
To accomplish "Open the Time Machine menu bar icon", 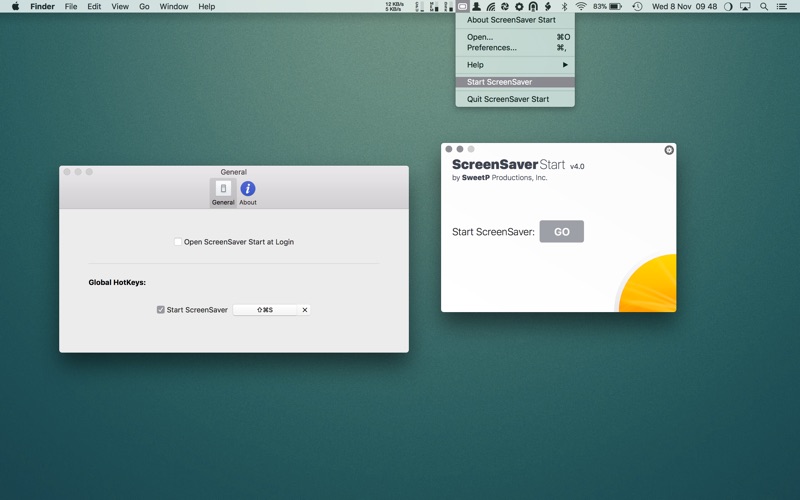I will (x=637, y=7).
